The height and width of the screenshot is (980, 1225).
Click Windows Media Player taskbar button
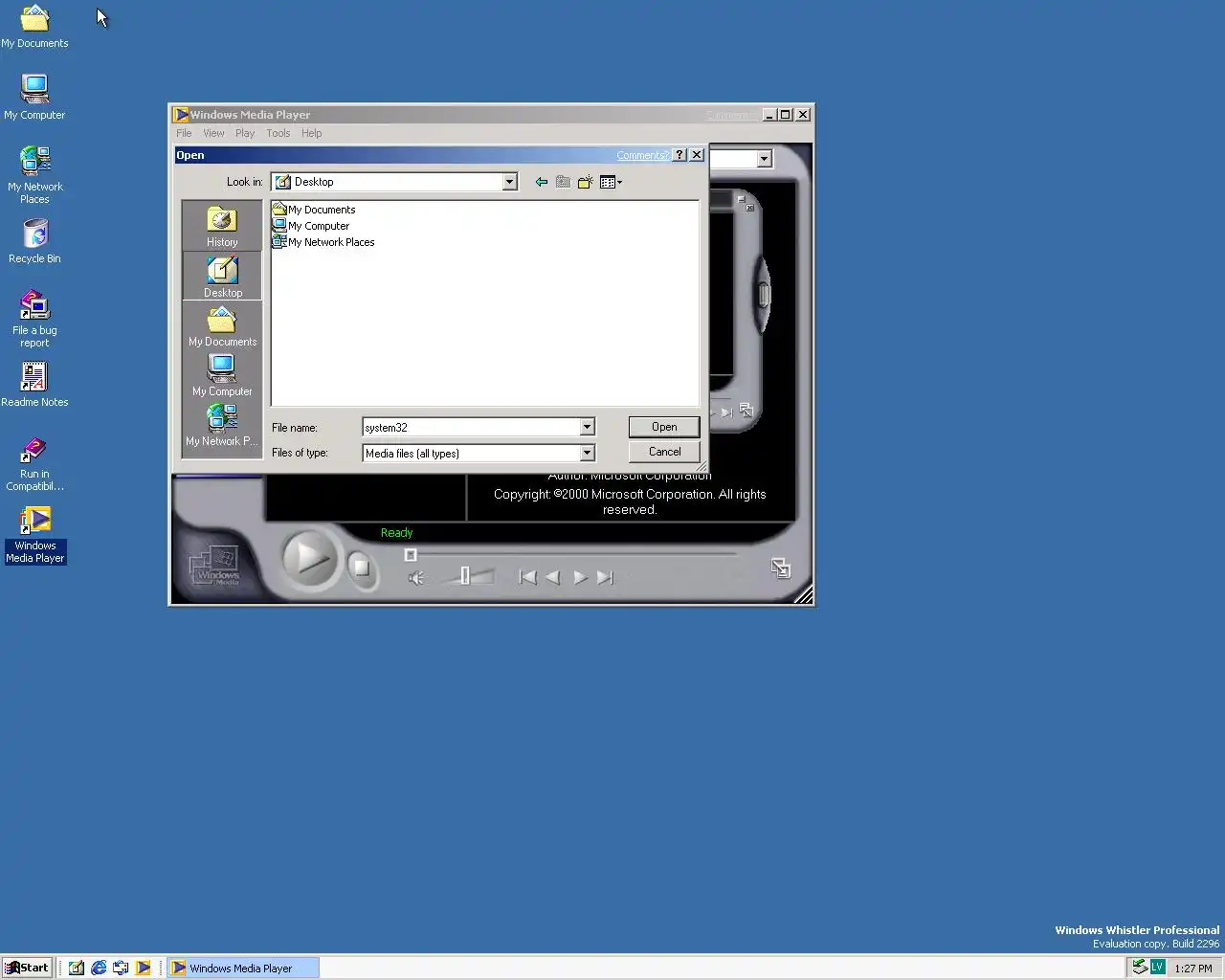[243, 968]
